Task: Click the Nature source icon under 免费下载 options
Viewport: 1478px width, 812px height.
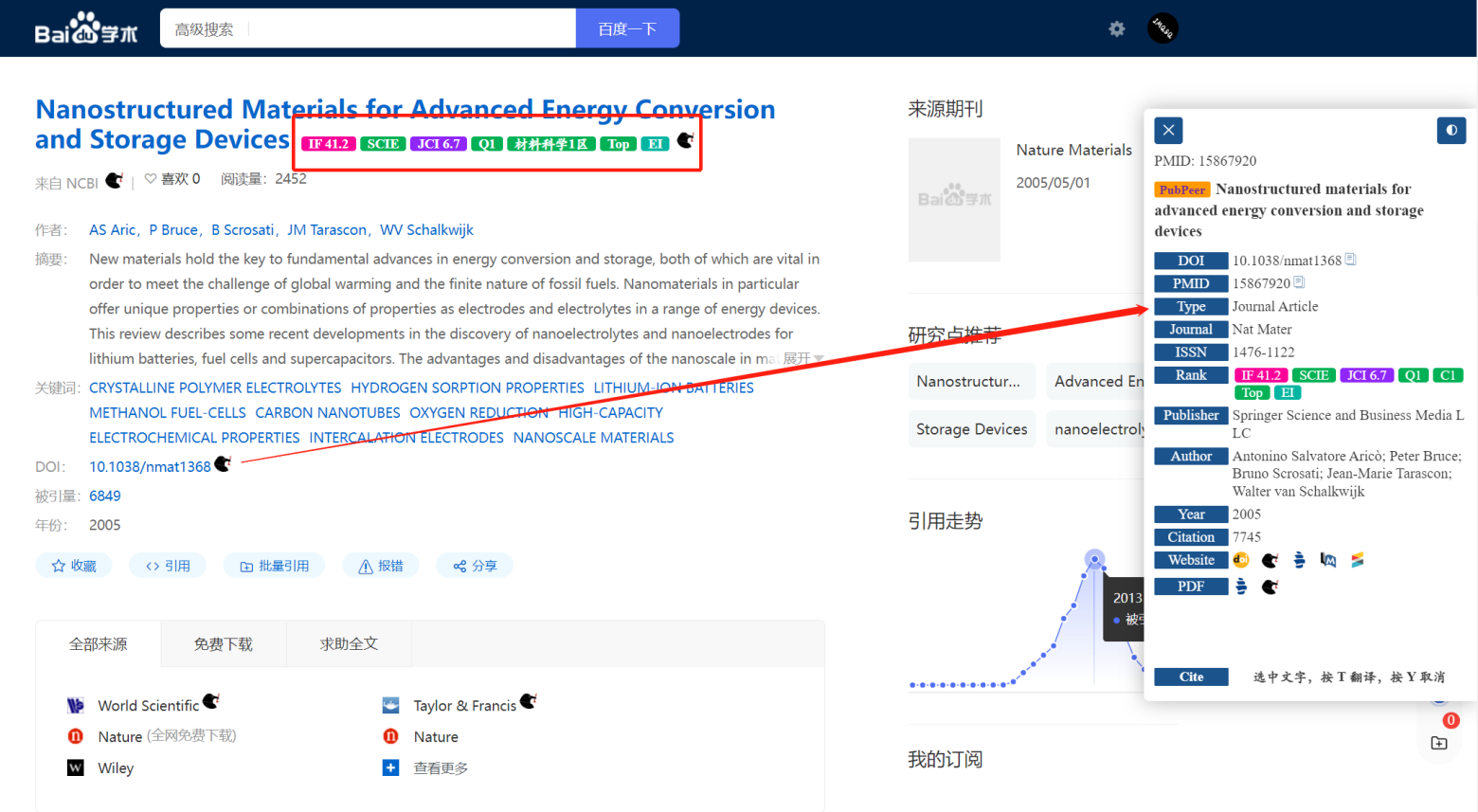Action: tap(75, 735)
